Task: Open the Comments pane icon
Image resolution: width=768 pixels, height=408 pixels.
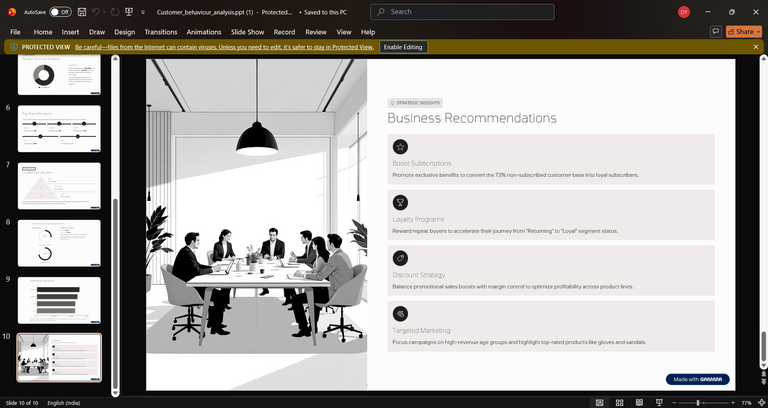Action: coord(716,32)
